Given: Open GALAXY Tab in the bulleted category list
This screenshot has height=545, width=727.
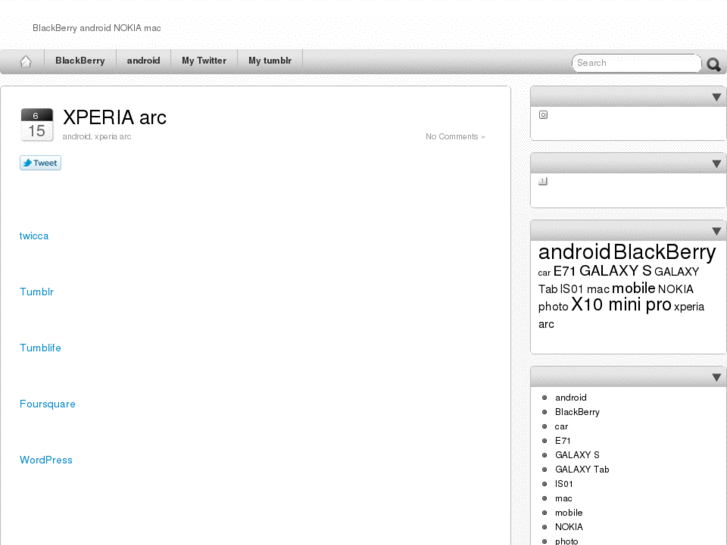Looking at the screenshot, I should [x=582, y=469].
